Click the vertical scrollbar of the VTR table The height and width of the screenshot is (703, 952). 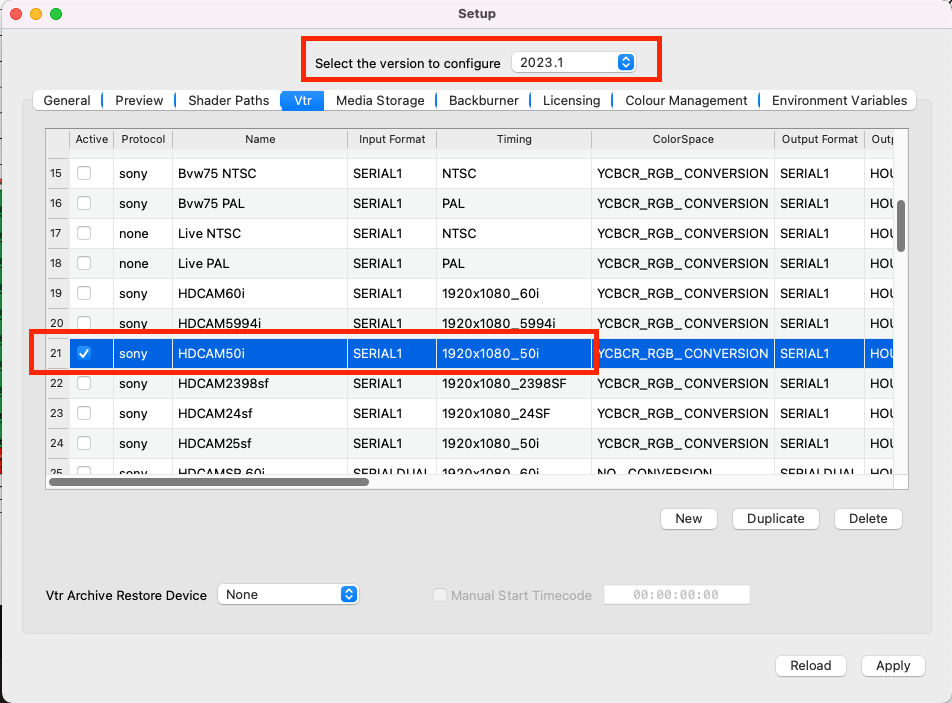point(901,226)
